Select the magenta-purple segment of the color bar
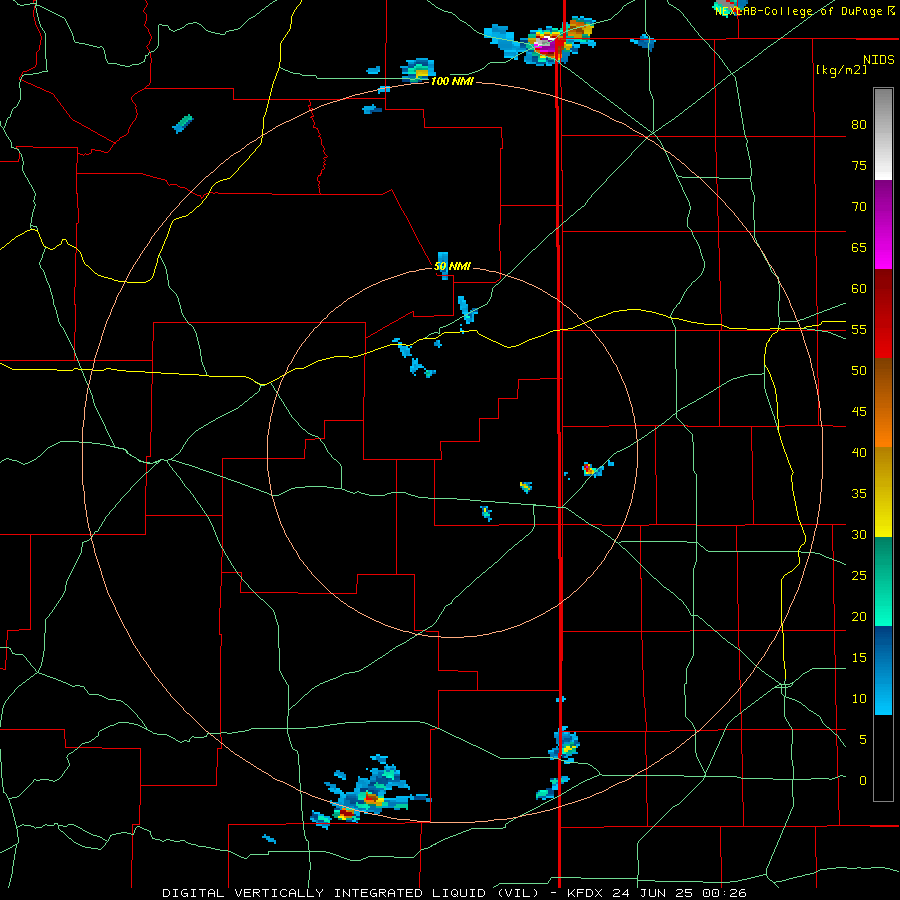Screen dimensions: 900x900 tap(883, 224)
